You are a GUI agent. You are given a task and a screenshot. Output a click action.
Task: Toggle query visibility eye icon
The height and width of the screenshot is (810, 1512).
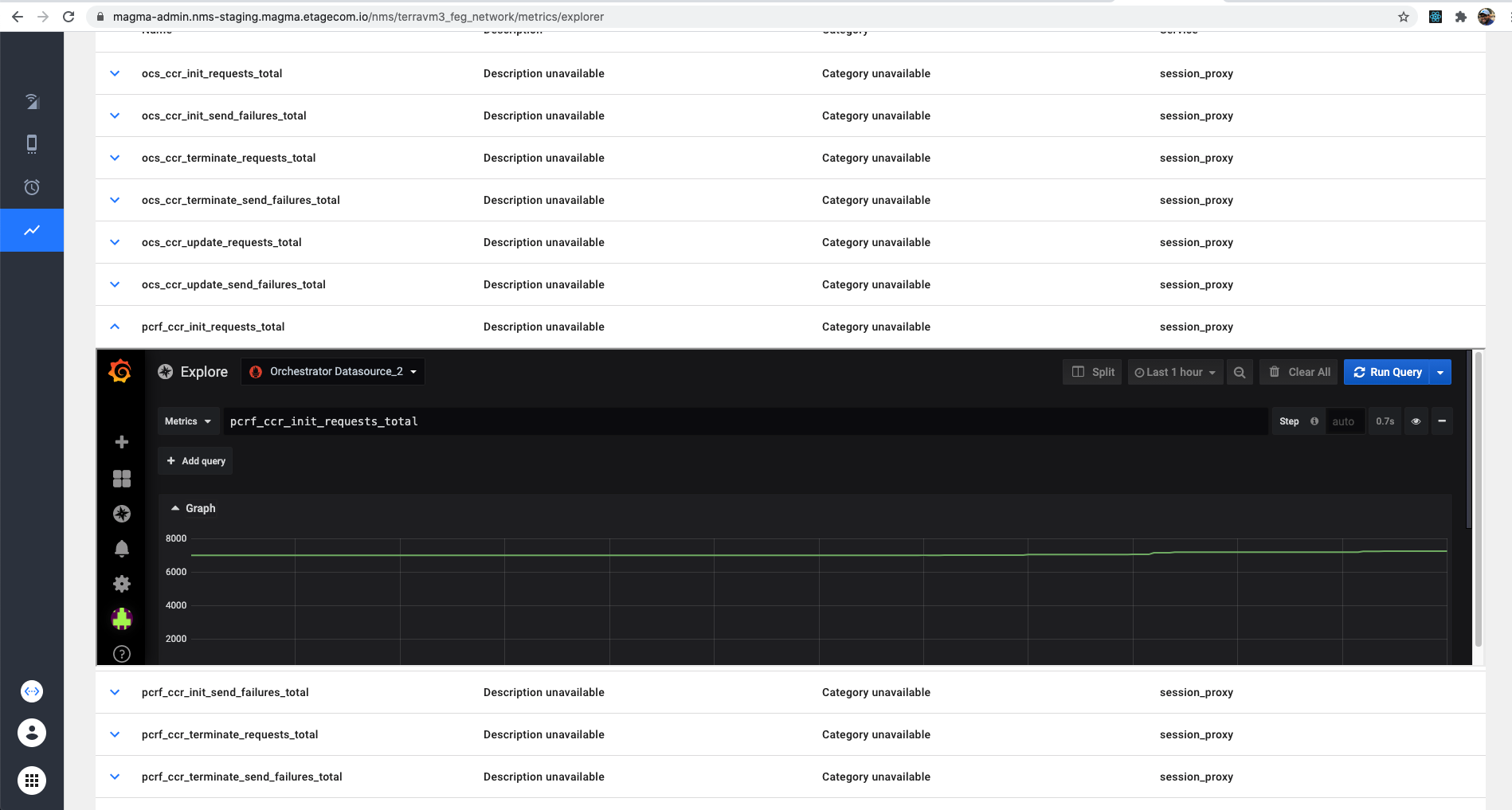1416,421
